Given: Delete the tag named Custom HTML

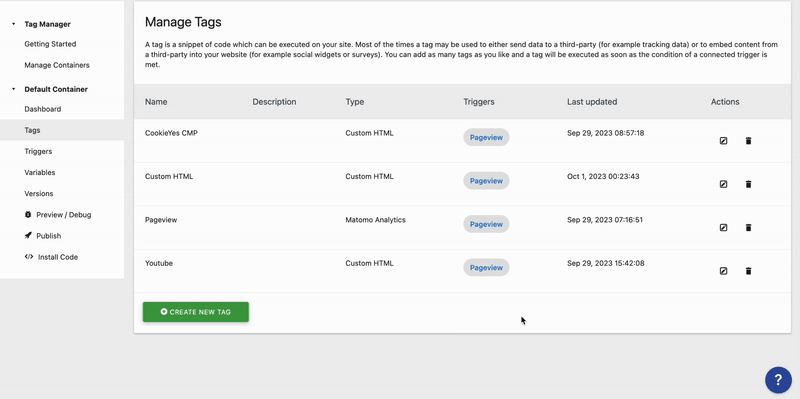Looking at the screenshot, I should click(x=748, y=184).
